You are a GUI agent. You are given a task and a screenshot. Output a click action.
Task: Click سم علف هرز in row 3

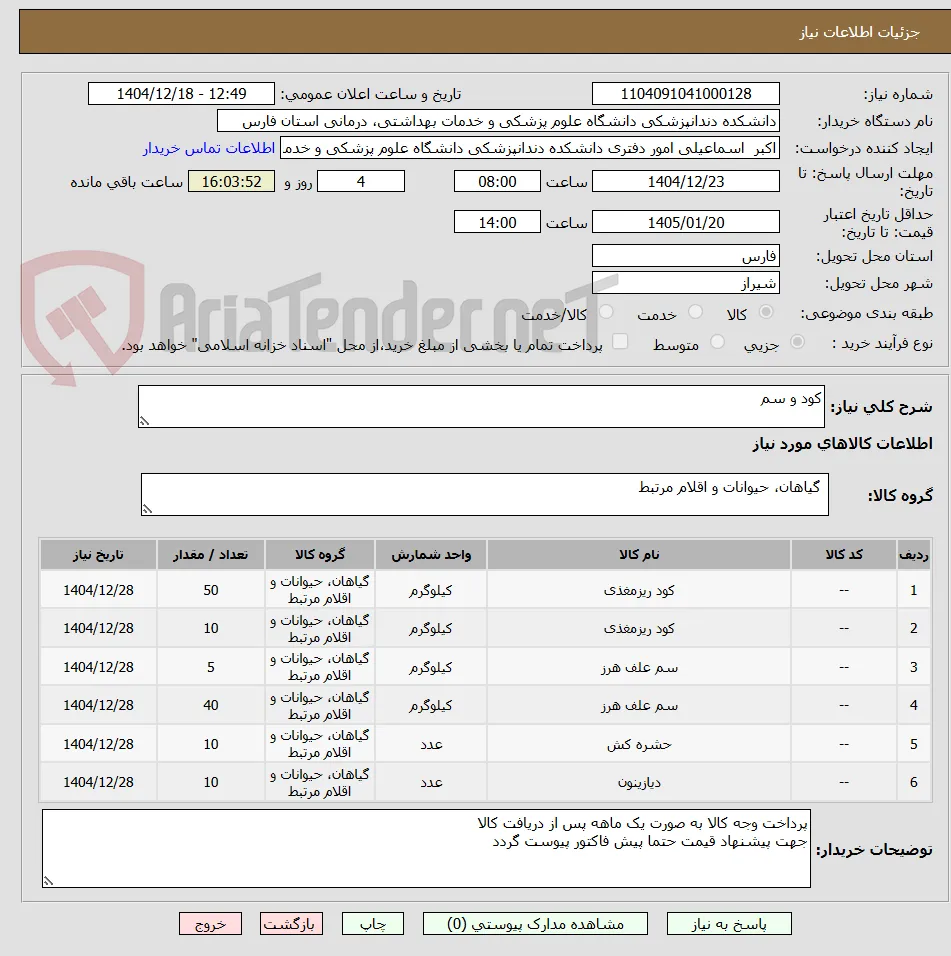click(x=639, y=667)
